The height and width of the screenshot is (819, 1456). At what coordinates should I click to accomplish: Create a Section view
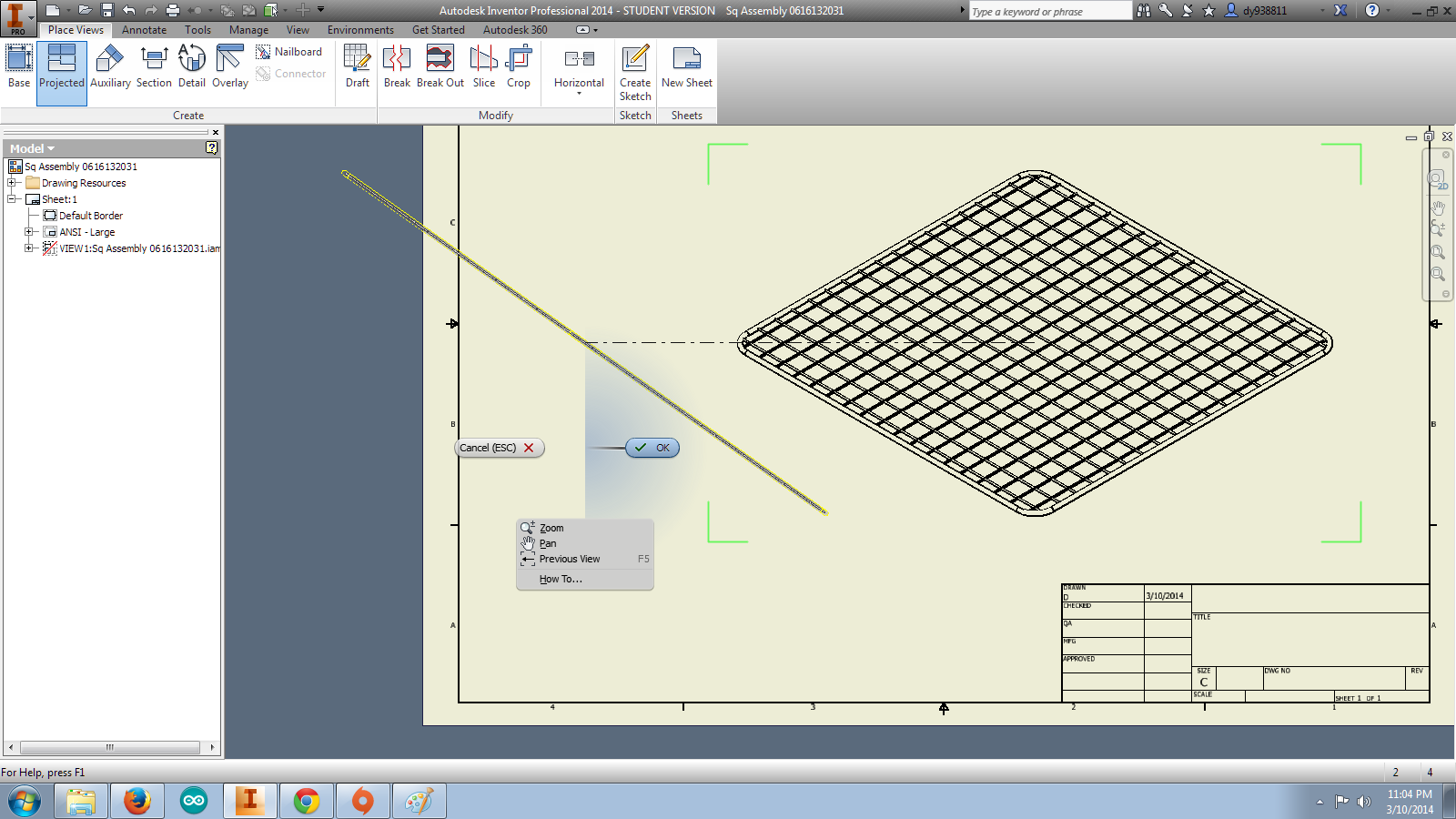pyautogui.click(x=153, y=68)
